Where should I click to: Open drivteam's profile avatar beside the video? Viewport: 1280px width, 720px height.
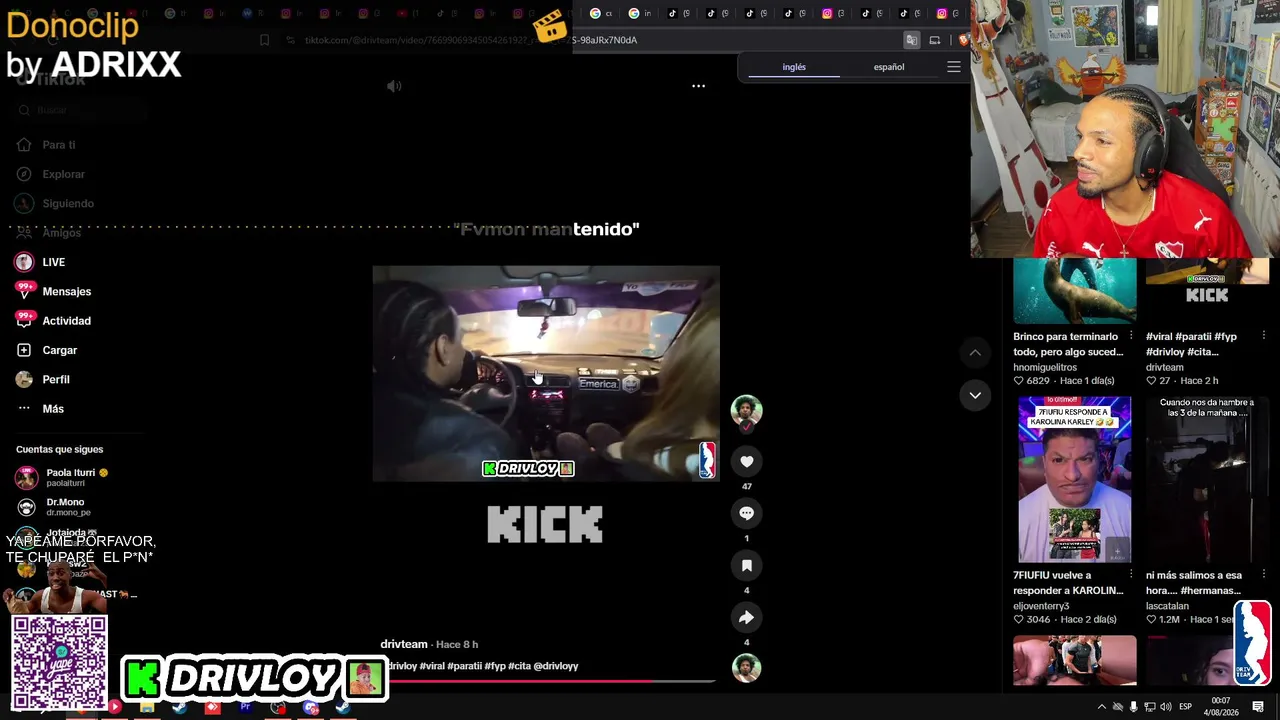tap(746, 410)
